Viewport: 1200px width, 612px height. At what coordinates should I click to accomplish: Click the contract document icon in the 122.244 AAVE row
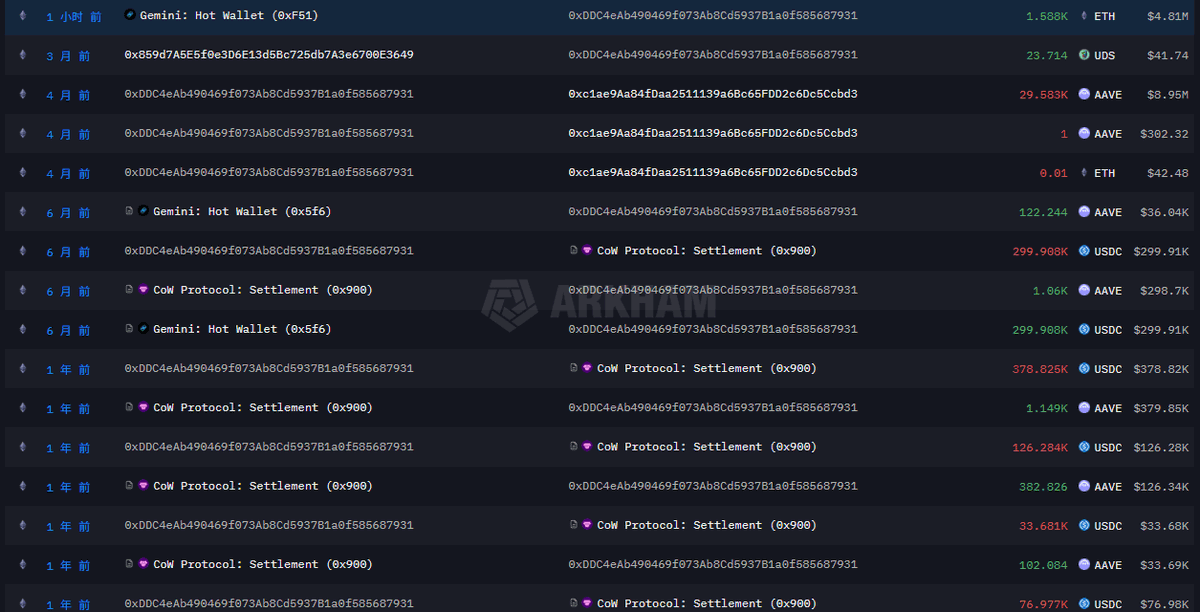tap(129, 212)
